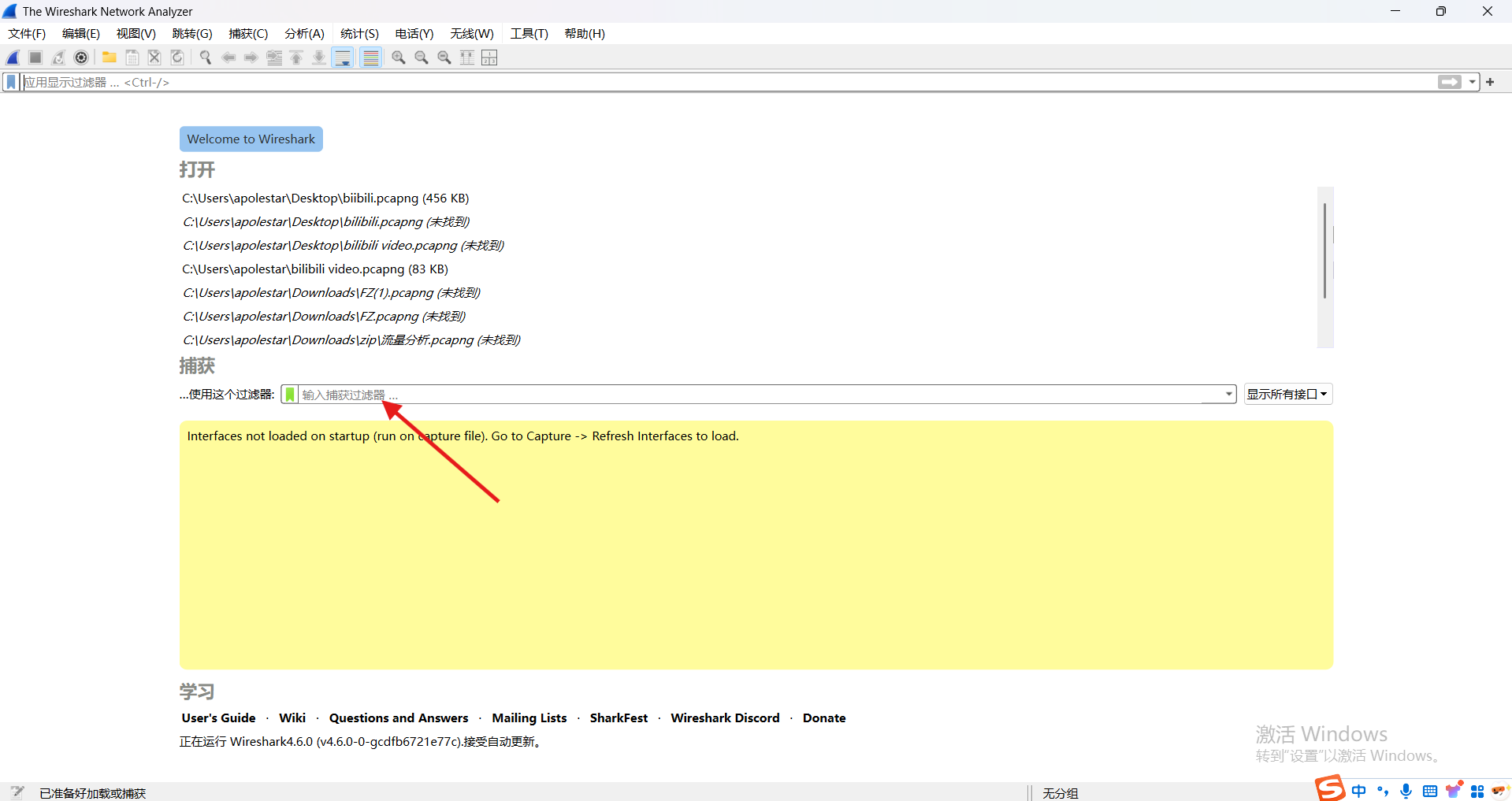Open the 视图(V) menu
Screen dimensions: 1512x801
coord(136,34)
